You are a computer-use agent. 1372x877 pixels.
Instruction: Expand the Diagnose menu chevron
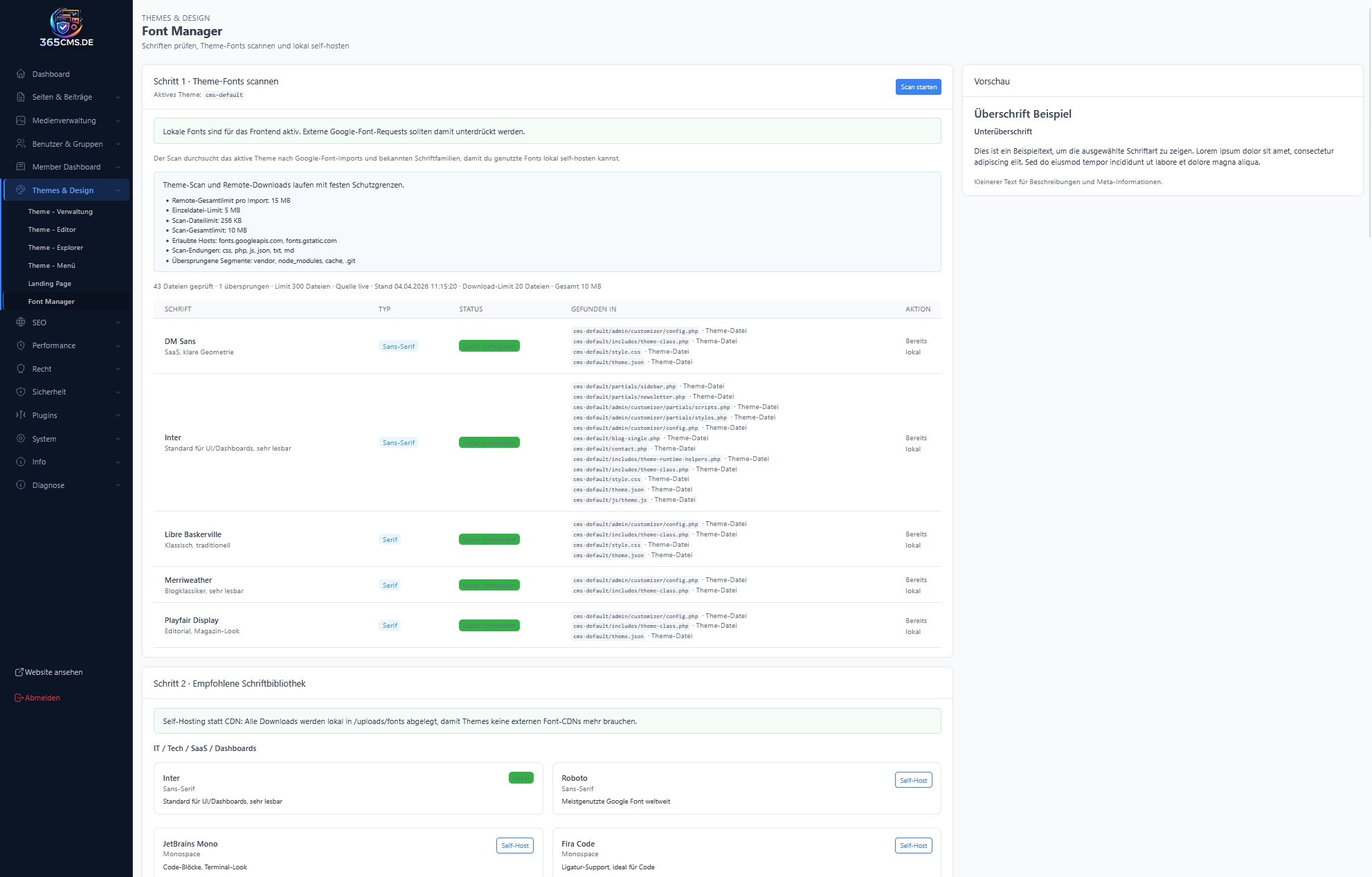tap(118, 485)
